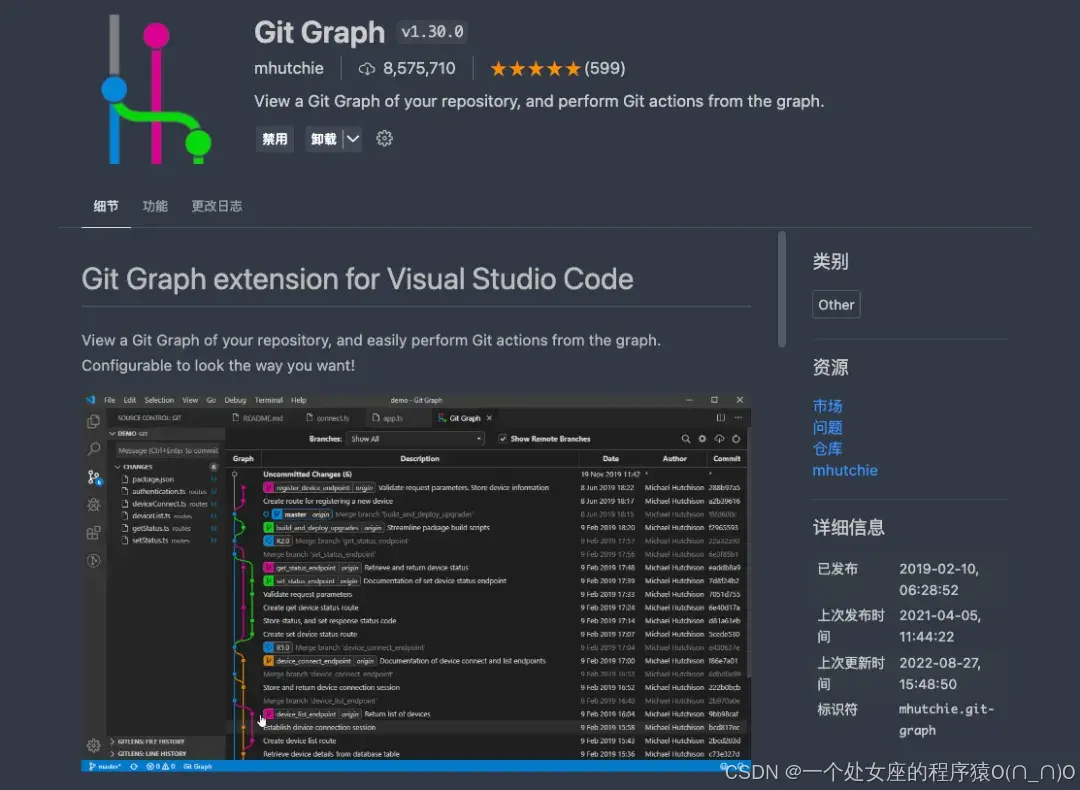
Task: Click the details page vertical scrollbar
Action: (782, 290)
